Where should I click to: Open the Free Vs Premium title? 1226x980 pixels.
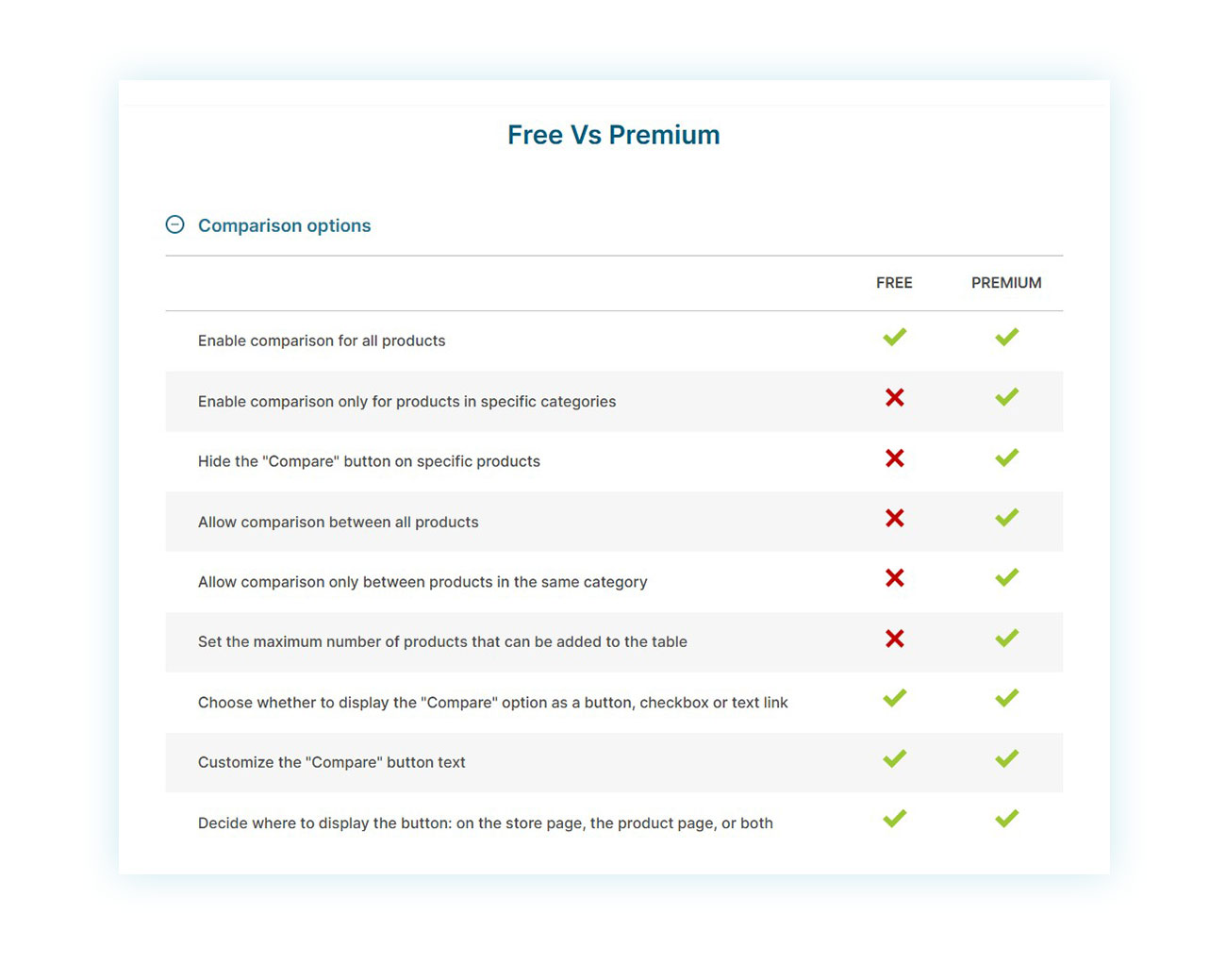[x=613, y=135]
